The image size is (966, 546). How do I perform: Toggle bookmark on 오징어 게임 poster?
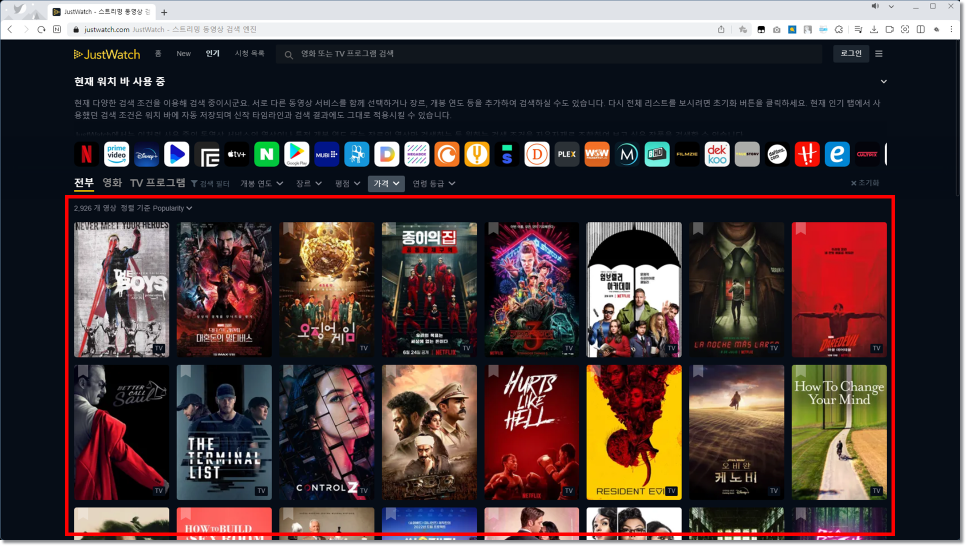(288, 229)
